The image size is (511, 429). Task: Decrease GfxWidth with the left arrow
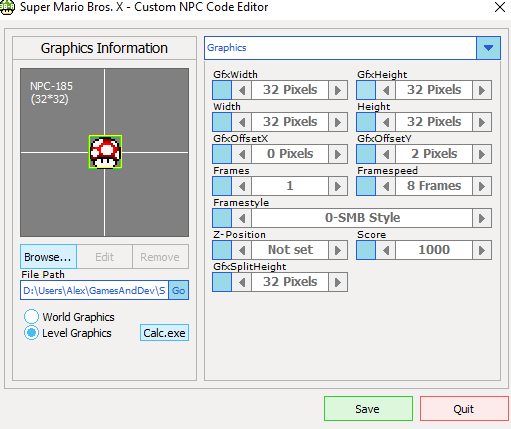coord(242,90)
